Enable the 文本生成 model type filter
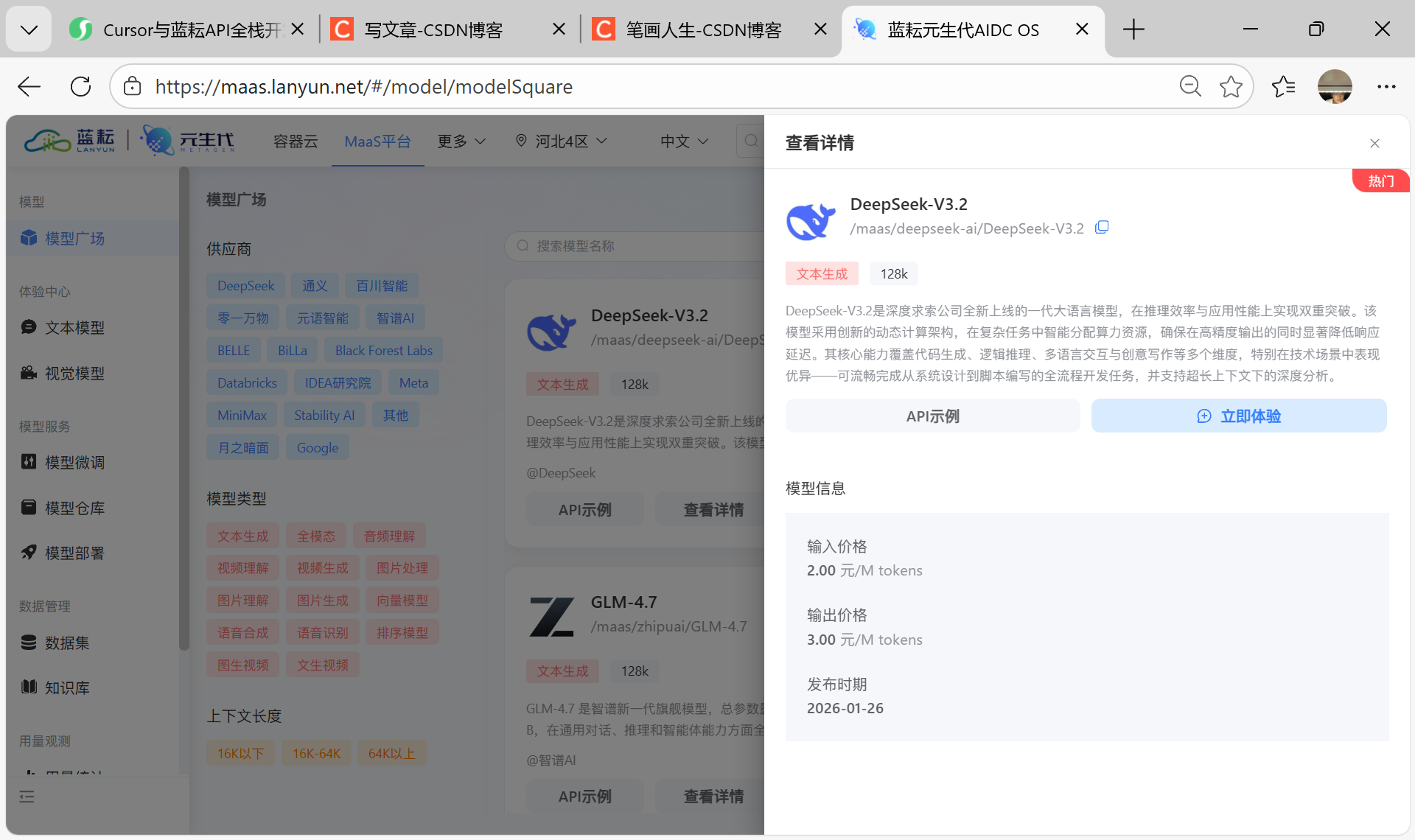 242,536
